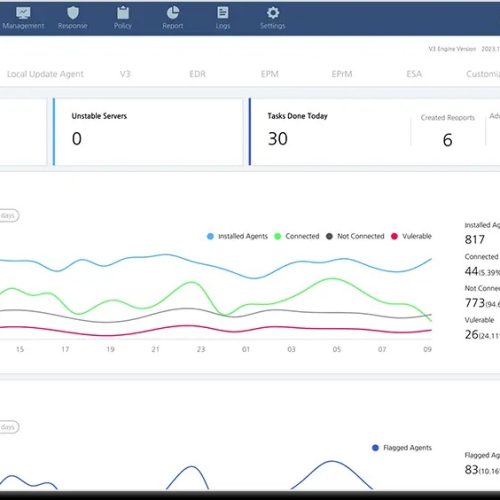Click the red Vulerable legend dot

coord(394,236)
